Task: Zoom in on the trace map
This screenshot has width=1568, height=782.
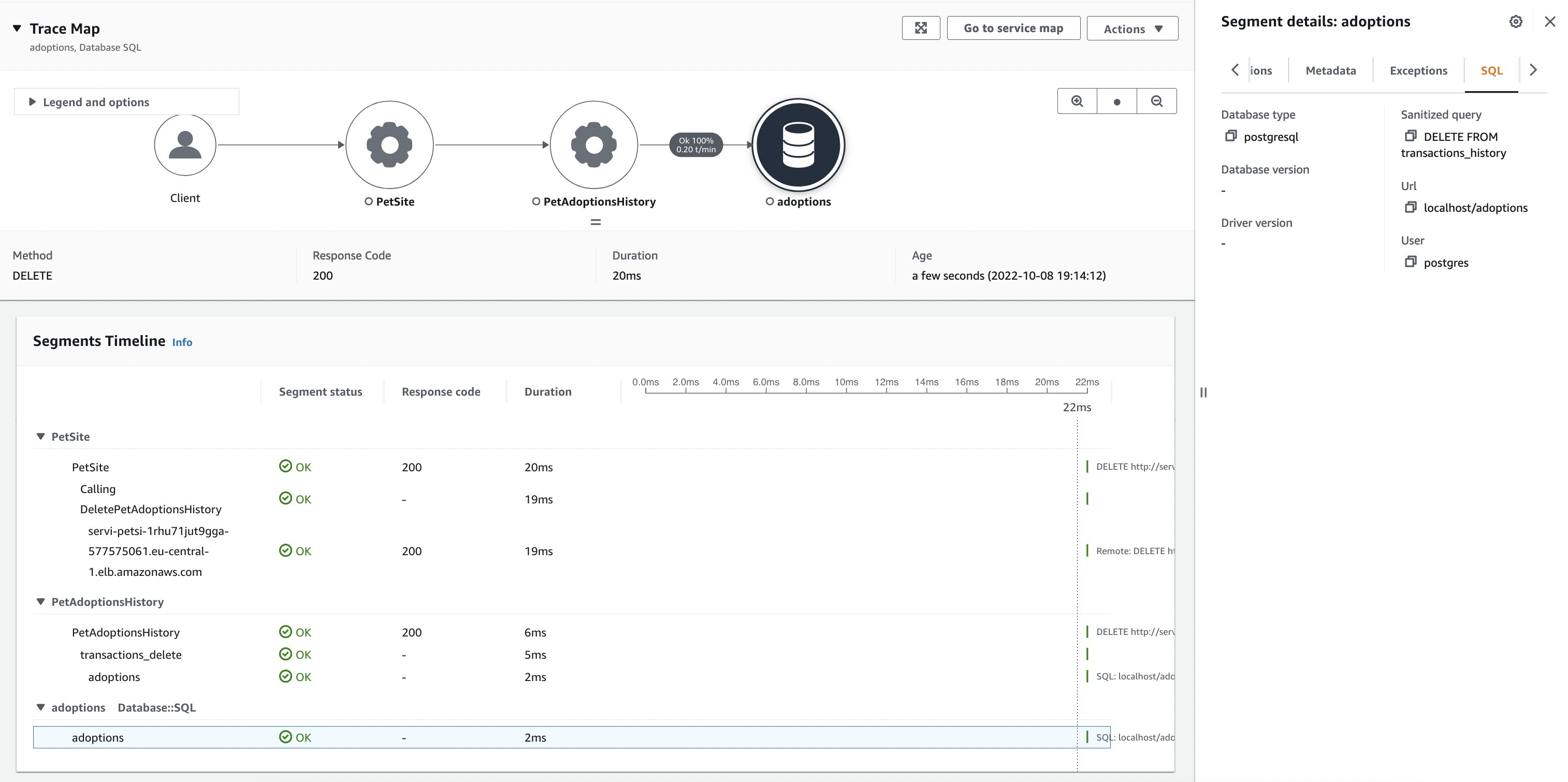Action: coord(1078,100)
